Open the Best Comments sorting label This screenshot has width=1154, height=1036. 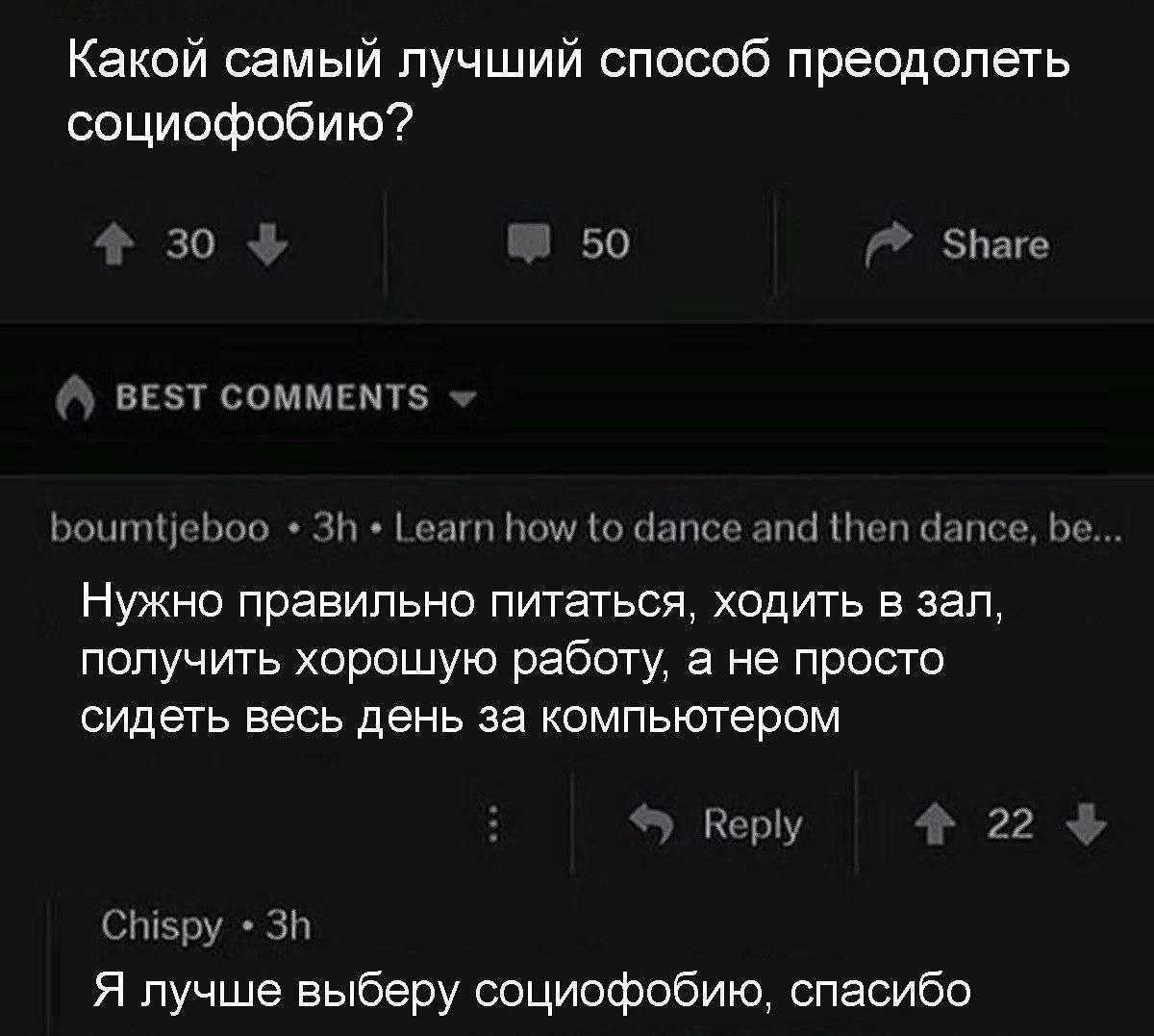pos(272,396)
